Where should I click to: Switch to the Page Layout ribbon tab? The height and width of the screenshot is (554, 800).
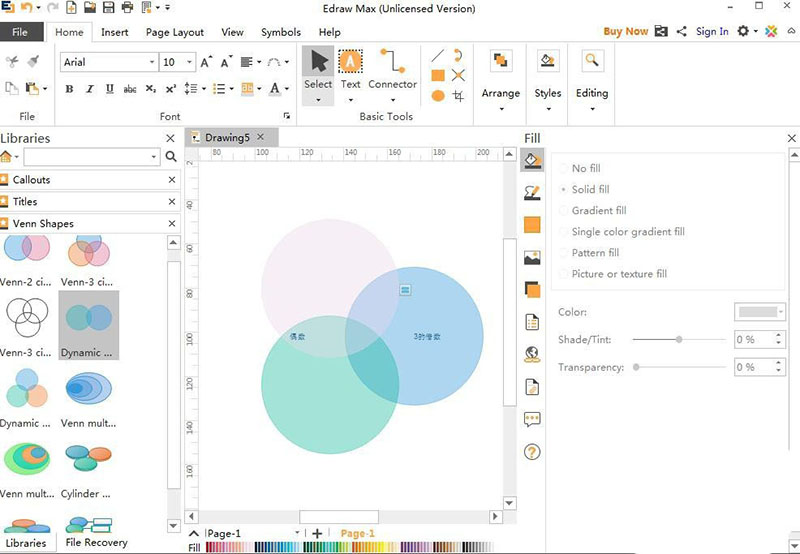[x=175, y=32]
